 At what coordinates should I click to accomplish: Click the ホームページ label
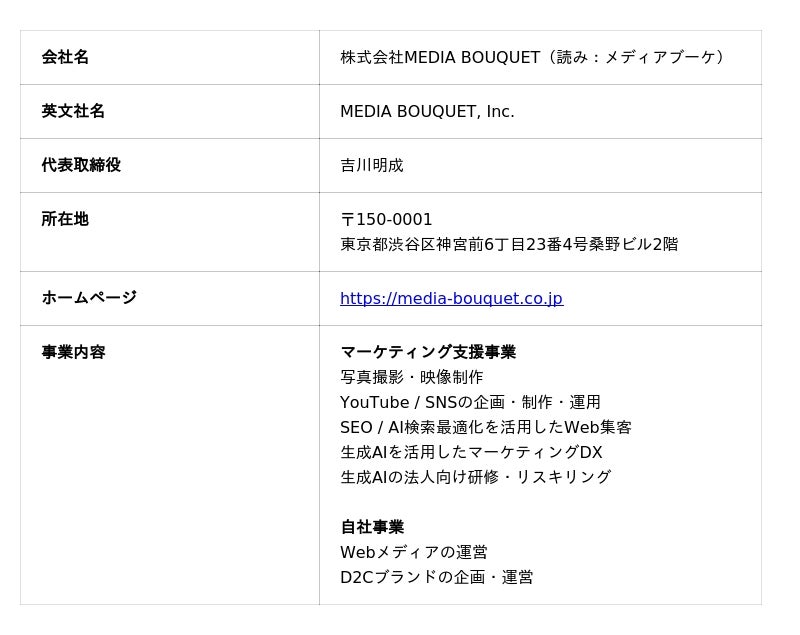point(89,297)
